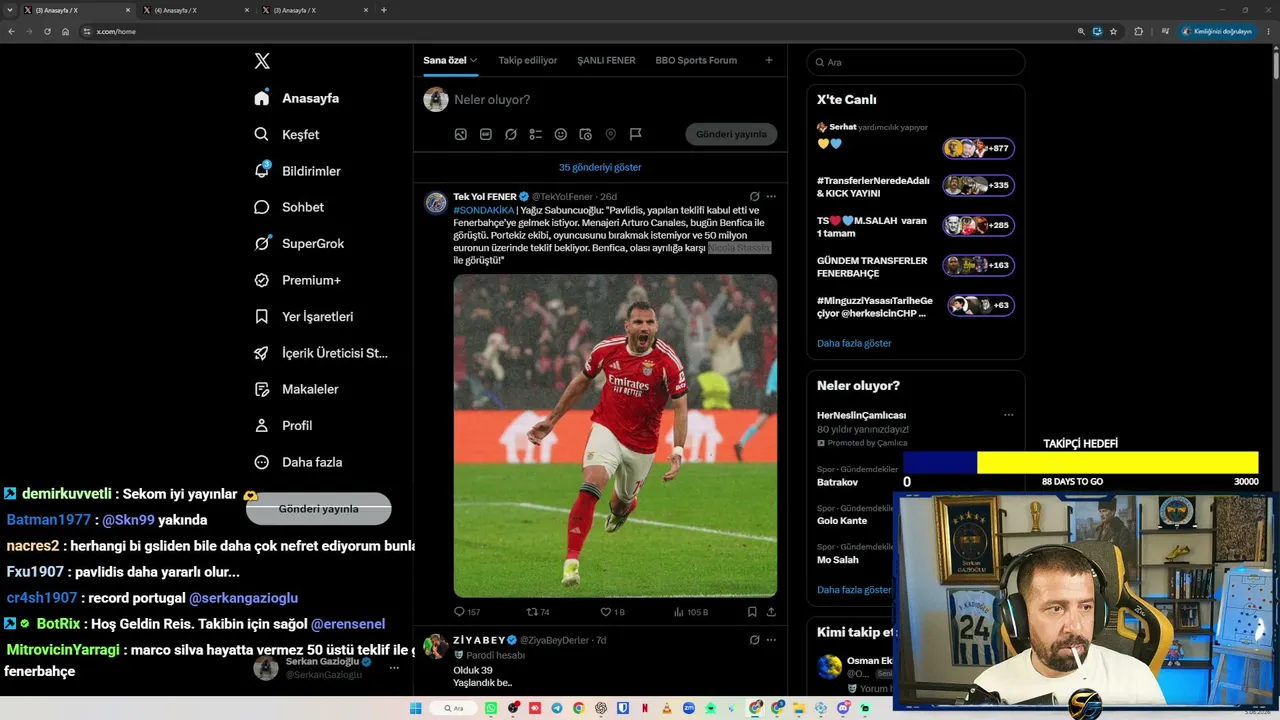Viewport: 1280px width, 720px height.
Task: Reload the current page
Action: (47, 31)
